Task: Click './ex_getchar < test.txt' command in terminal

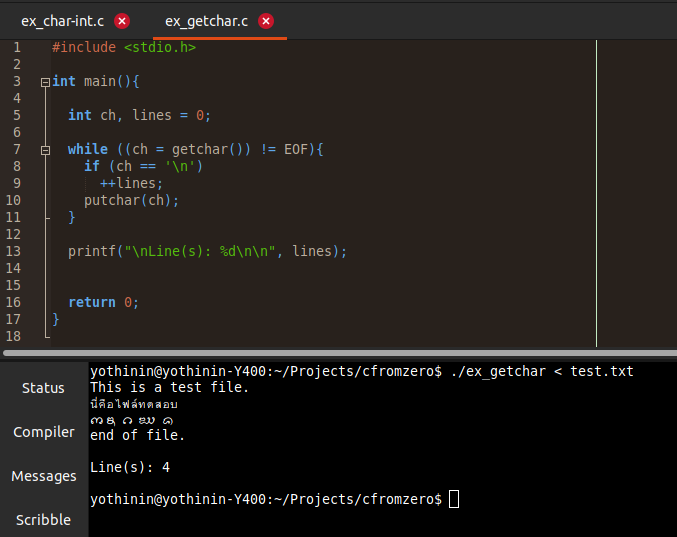Action: (542, 371)
